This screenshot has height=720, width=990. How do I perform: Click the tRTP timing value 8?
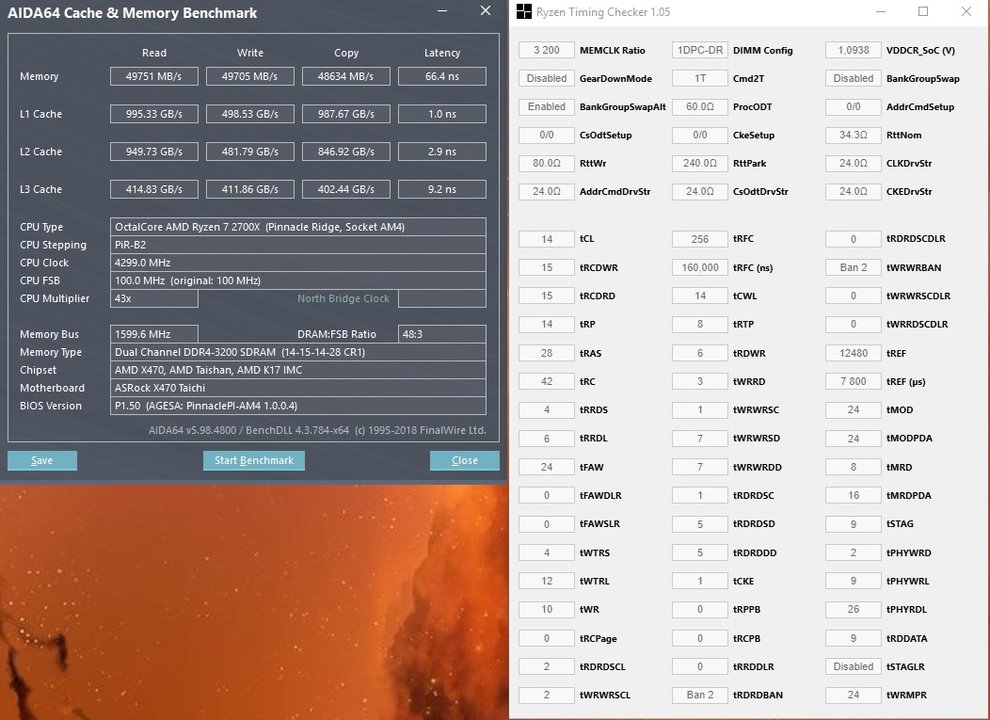click(x=700, y=324)
